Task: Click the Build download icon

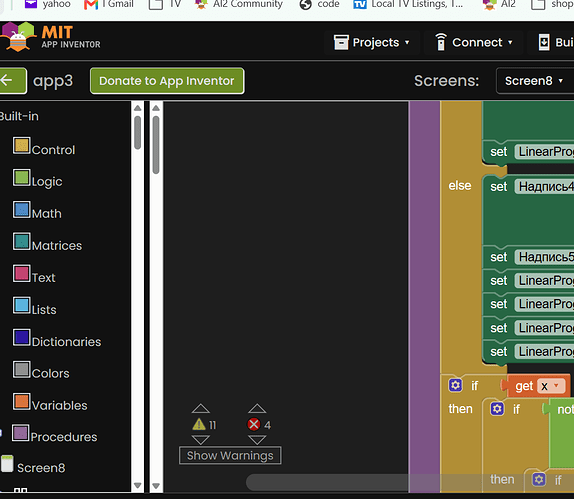Action: 544,42
